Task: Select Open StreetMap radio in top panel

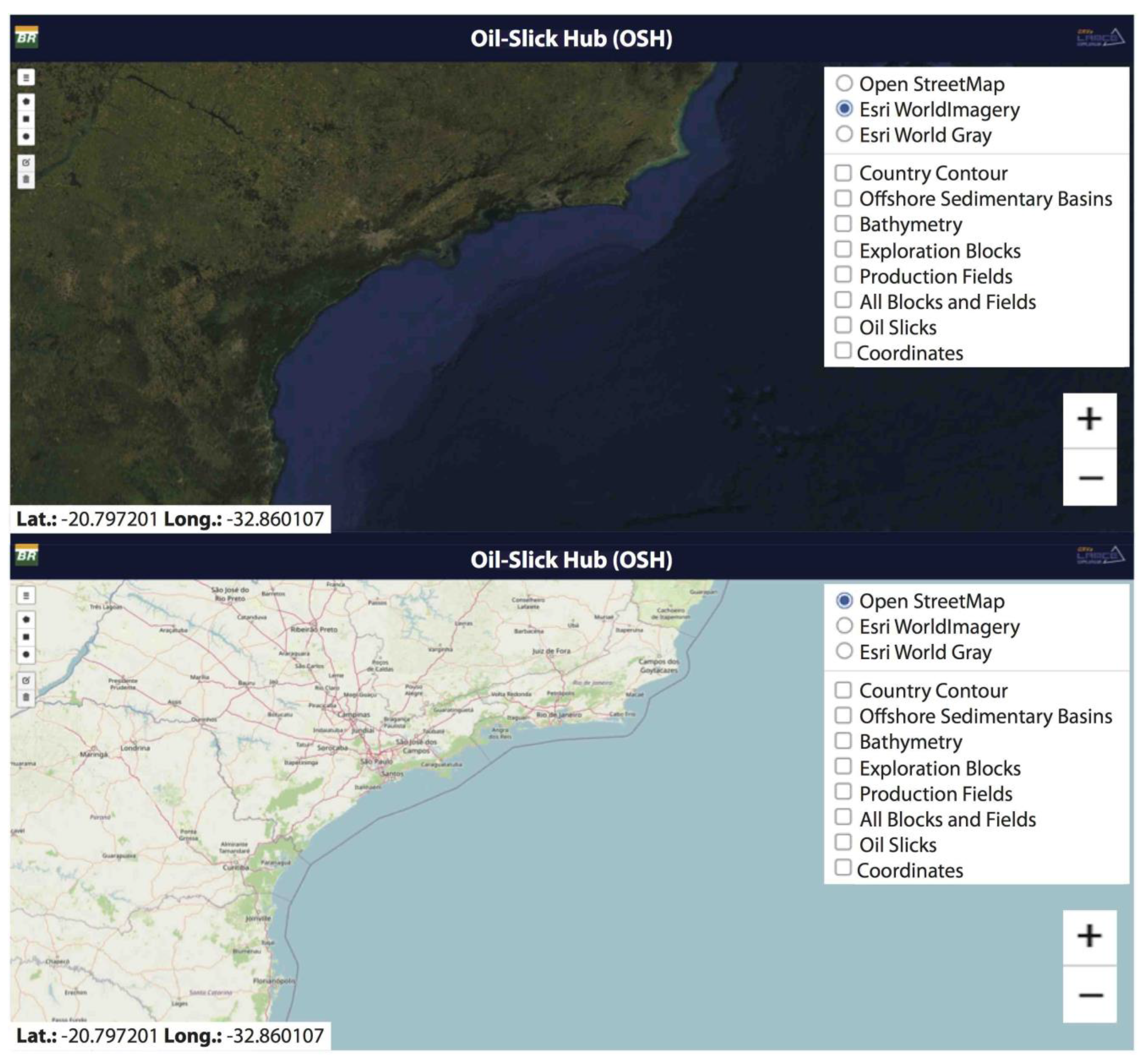Action: click(843, 83)
